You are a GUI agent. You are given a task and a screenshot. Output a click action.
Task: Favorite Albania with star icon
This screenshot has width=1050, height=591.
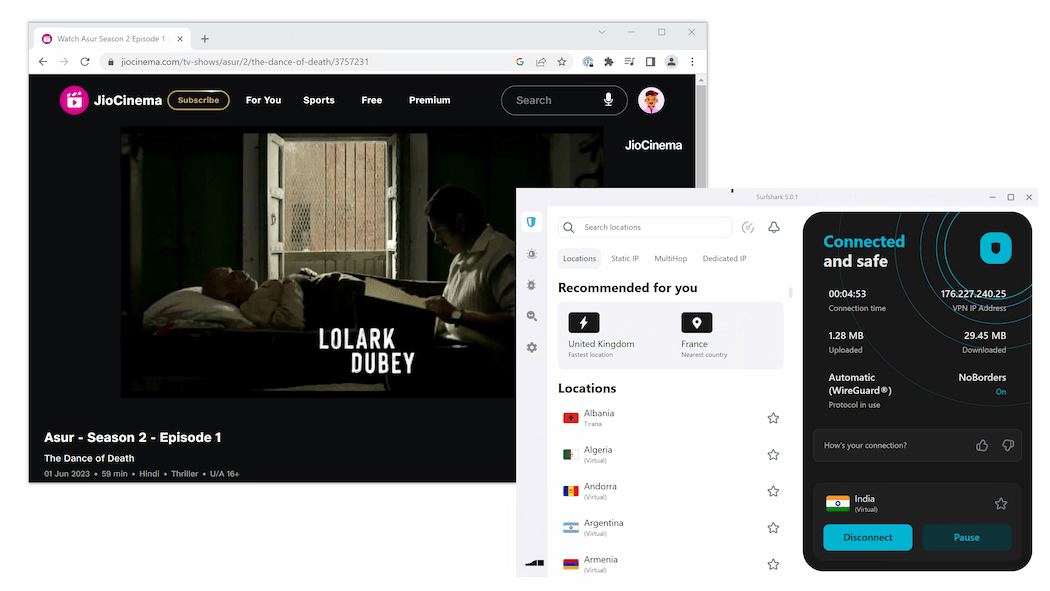tap(773, 418)
